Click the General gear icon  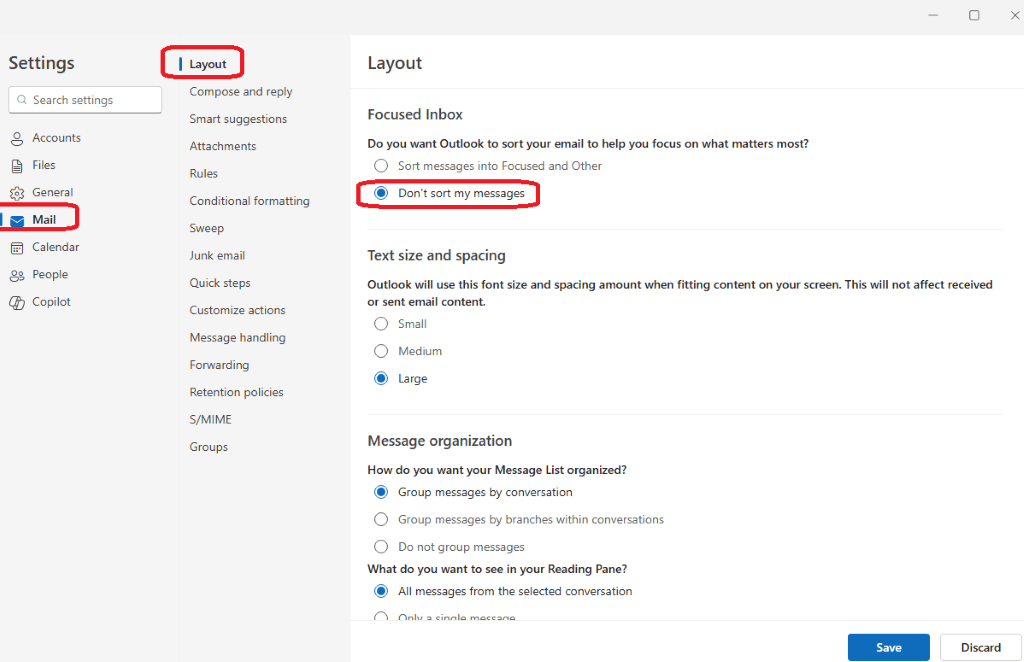17,193
